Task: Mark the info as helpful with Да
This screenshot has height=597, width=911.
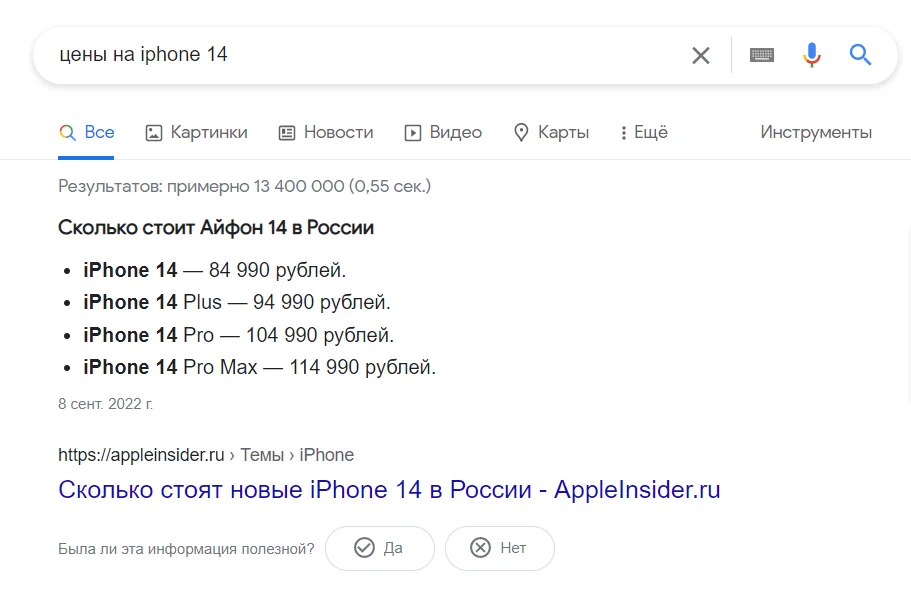Action: pos(380,548)
